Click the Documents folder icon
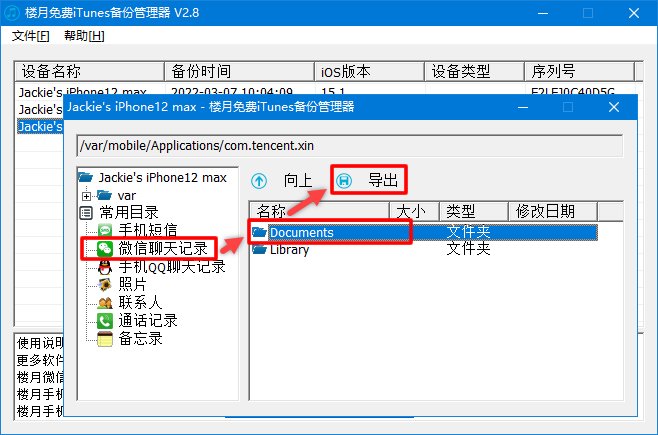The image size is (658, 435). pyautogui.click(x=259, y=232)
